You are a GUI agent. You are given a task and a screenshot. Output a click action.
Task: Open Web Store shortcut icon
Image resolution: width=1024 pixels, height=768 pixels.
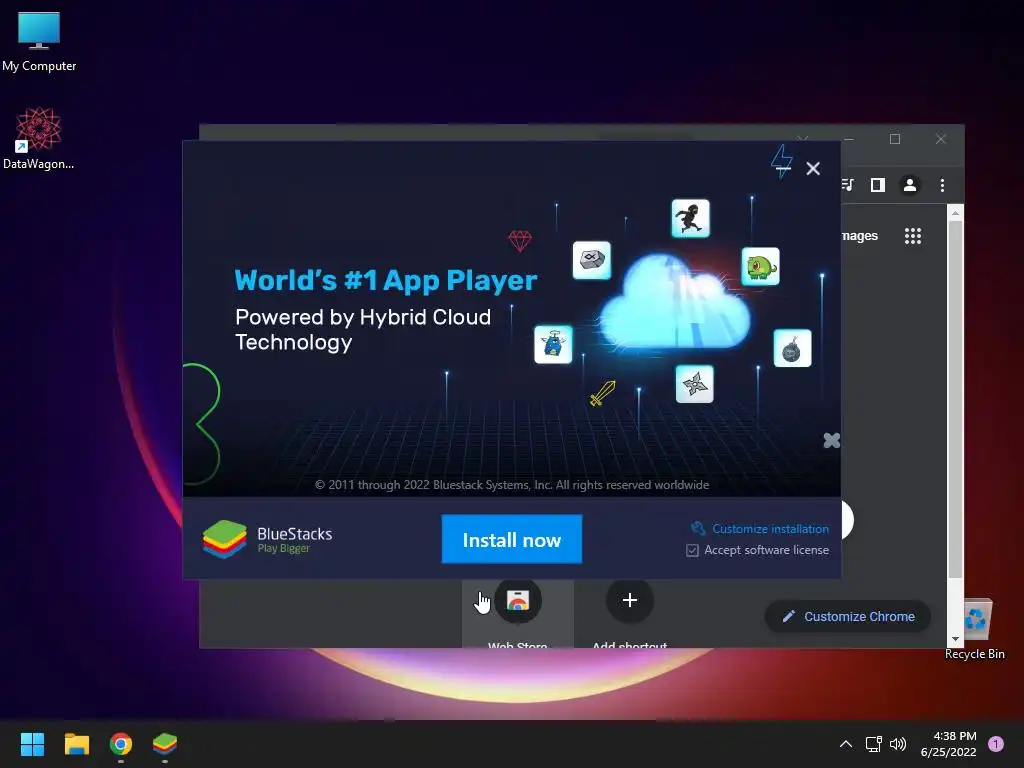coord(518,600)
